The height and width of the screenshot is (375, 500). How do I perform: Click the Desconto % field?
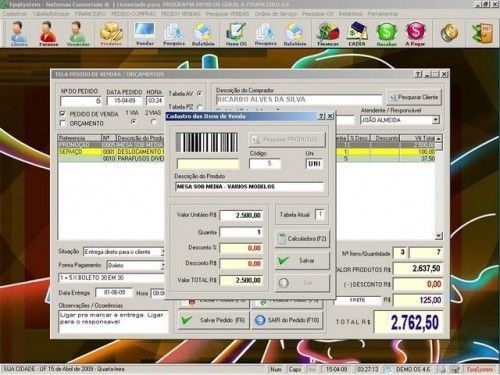[x=241, y=248]
